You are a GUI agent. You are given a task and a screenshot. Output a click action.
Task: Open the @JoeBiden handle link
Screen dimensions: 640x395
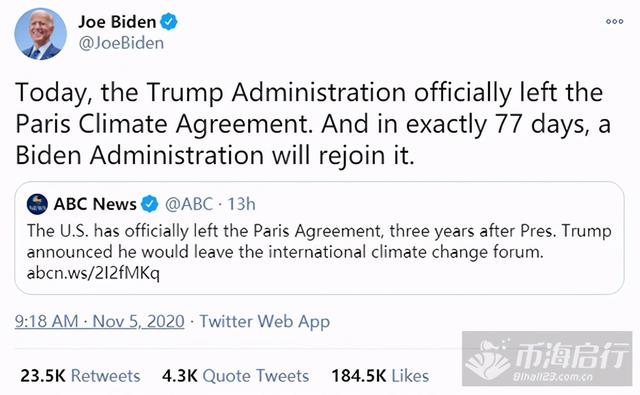click(x=121, y=43)
